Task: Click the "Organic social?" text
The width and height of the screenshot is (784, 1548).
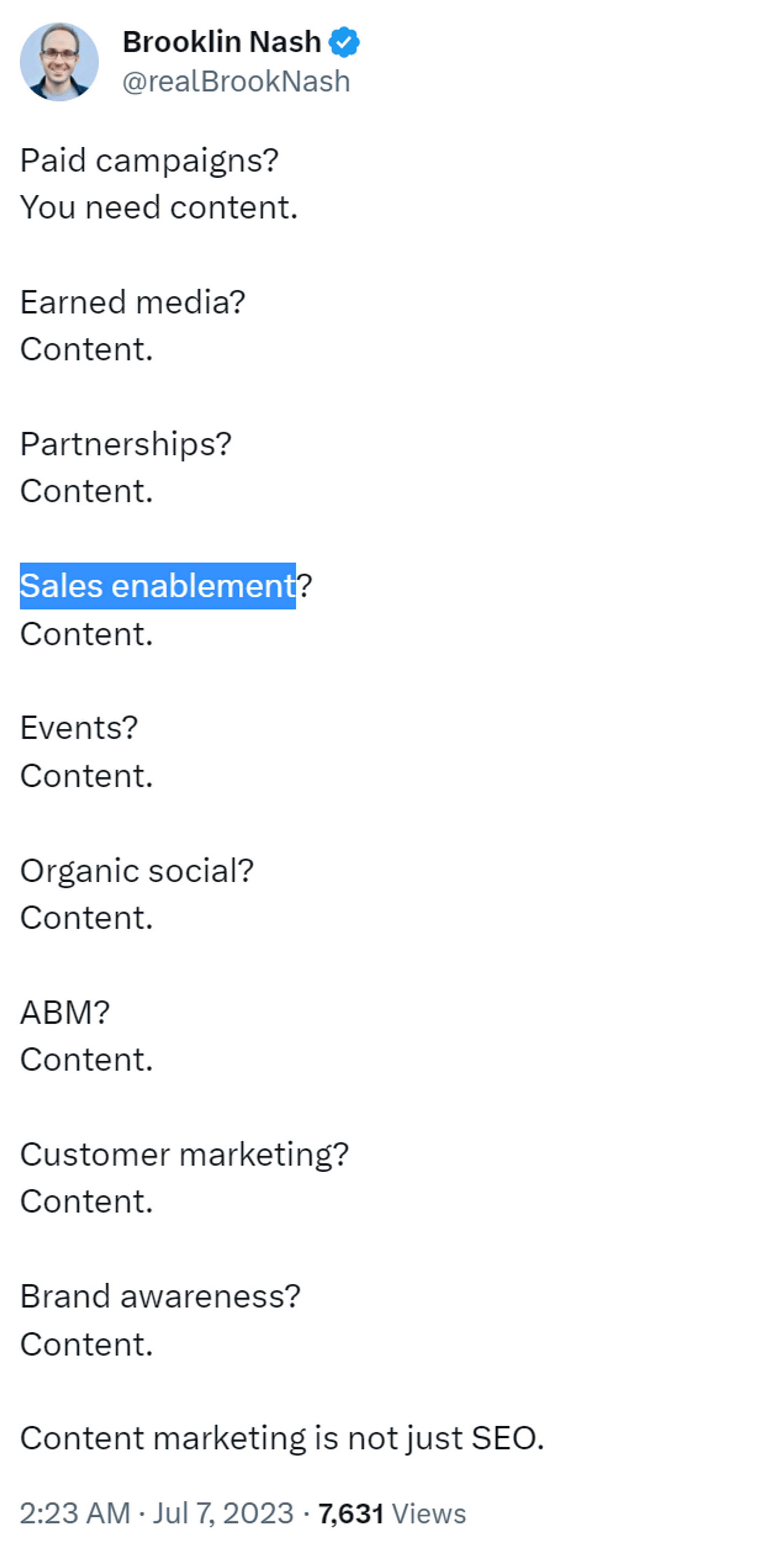Action: (x=137, y=871)
